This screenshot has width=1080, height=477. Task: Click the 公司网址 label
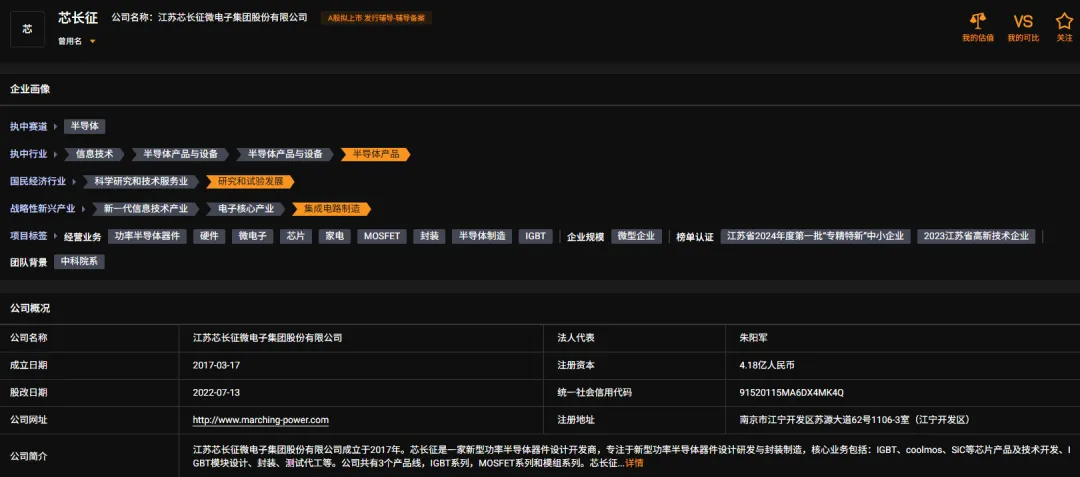29,420
